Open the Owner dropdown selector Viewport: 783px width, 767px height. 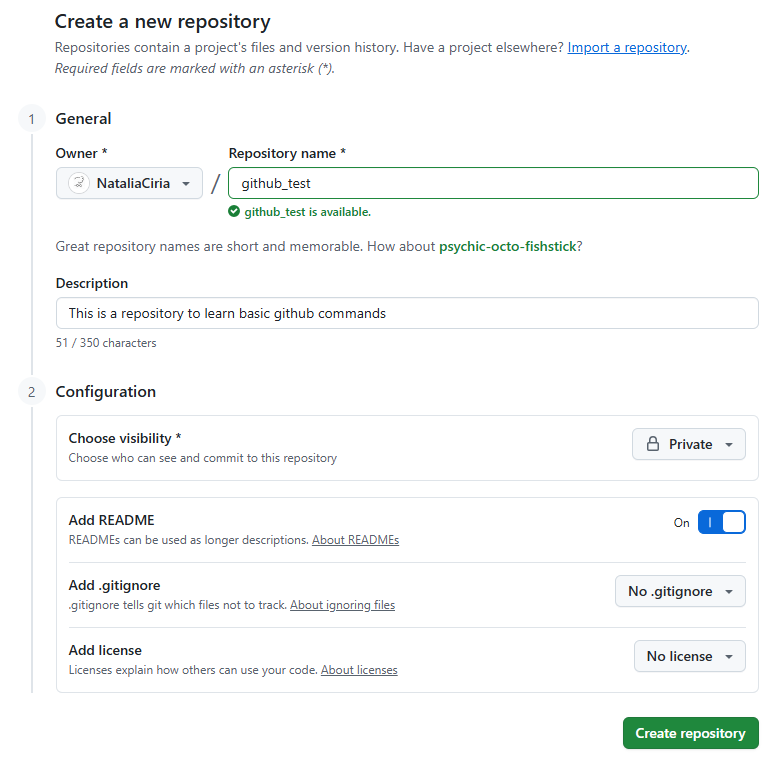(x=129, y=184)
